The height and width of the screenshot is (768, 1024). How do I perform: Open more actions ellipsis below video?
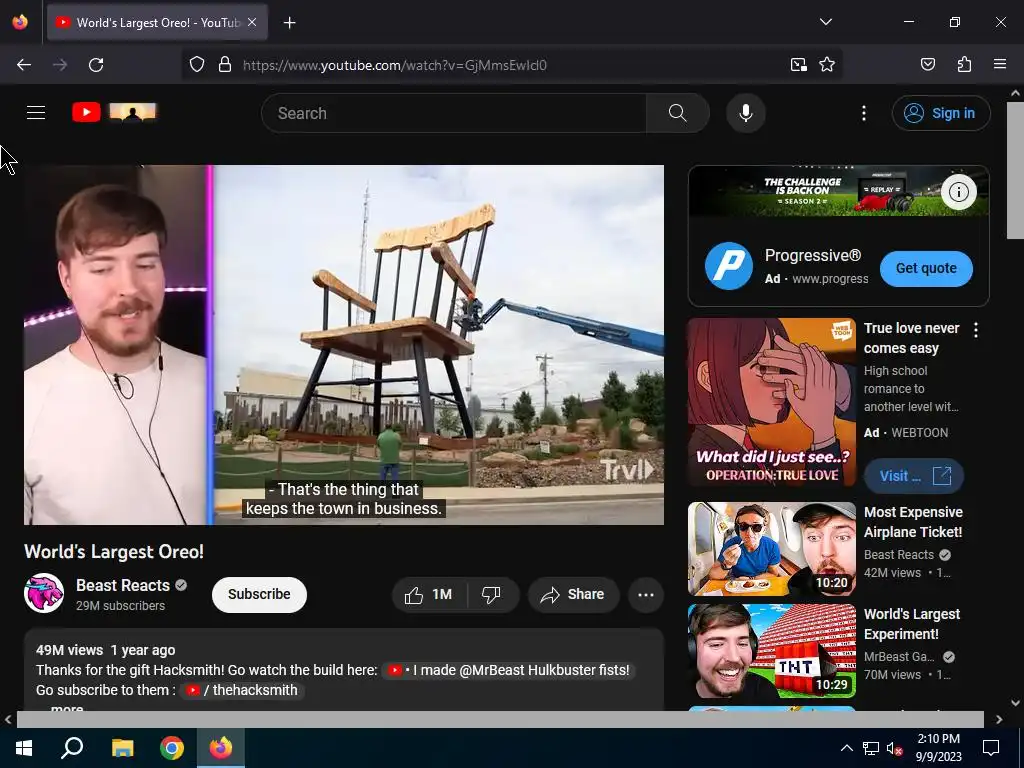pos(646,595)
